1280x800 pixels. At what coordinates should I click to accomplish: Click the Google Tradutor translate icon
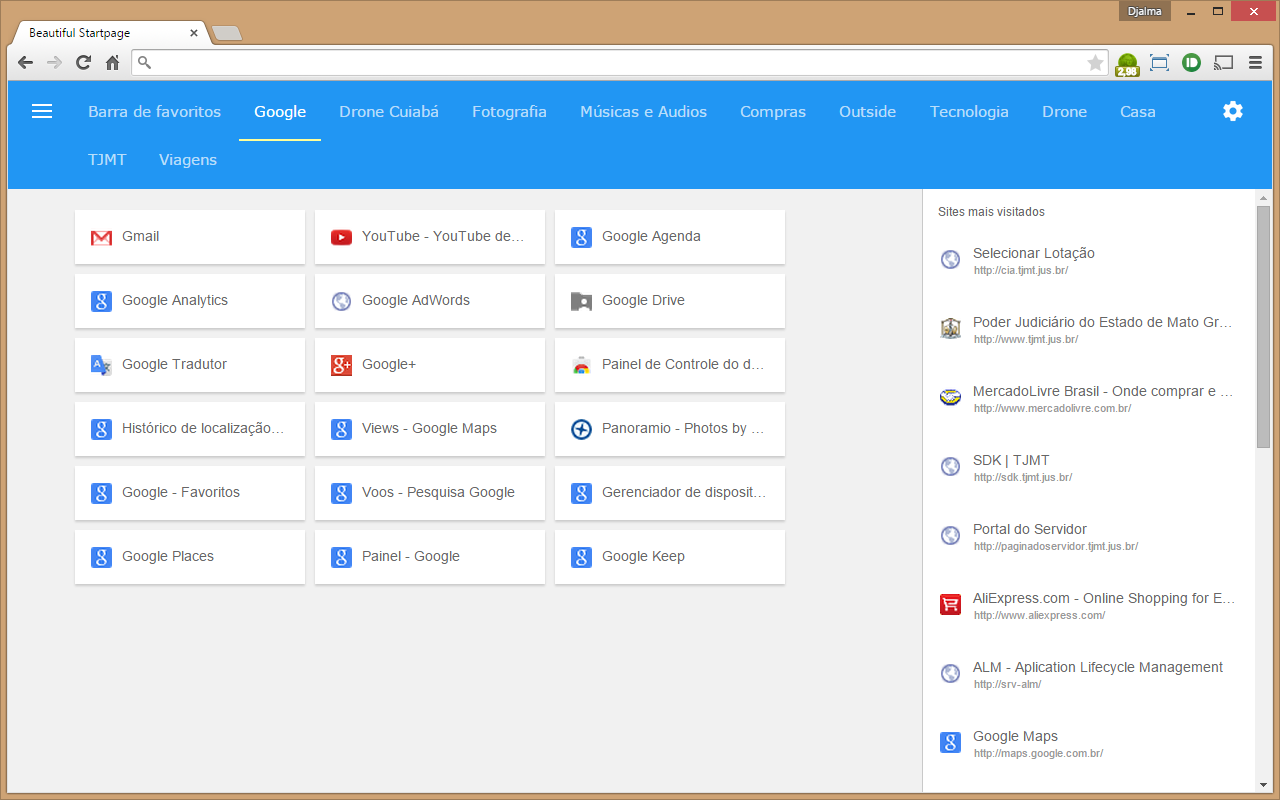coord(101,365)
